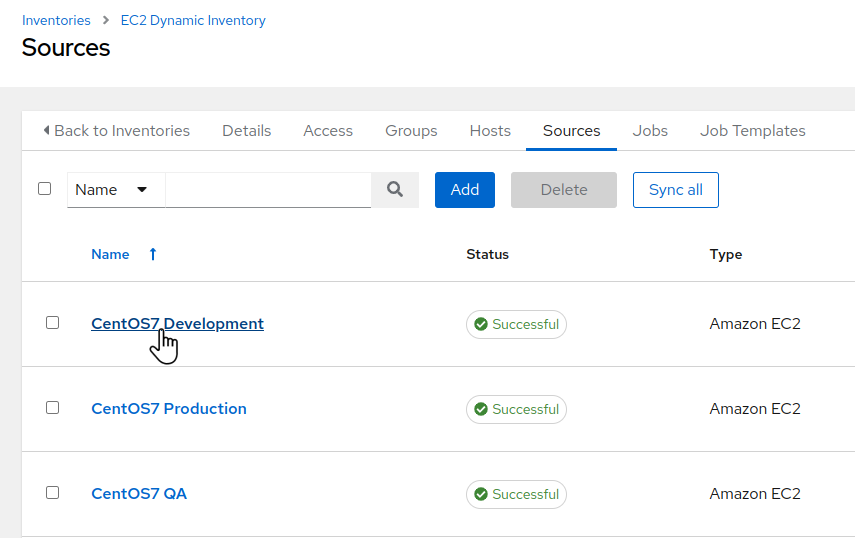Click the search magnifier icon button

(x=395, y=190)
